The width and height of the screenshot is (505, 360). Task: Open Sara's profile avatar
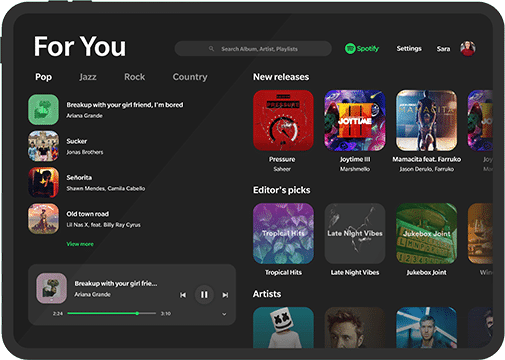click(x=468, y=49)
